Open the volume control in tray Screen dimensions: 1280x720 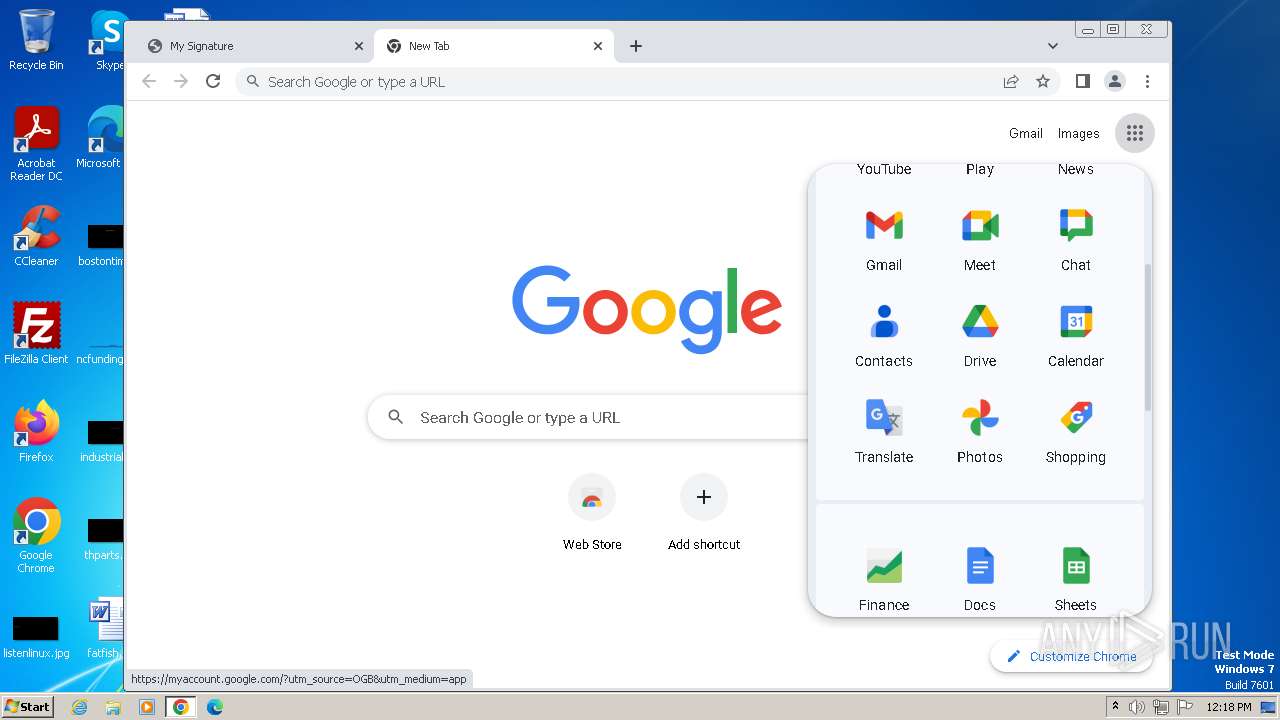pos(1137,707)
